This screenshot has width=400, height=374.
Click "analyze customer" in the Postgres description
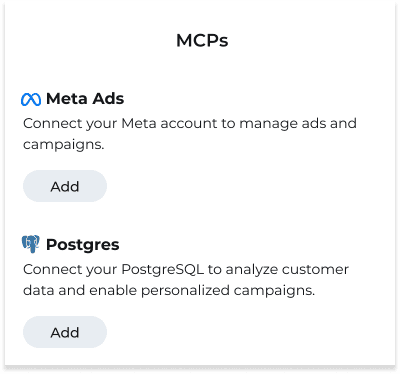click(287, 269)
